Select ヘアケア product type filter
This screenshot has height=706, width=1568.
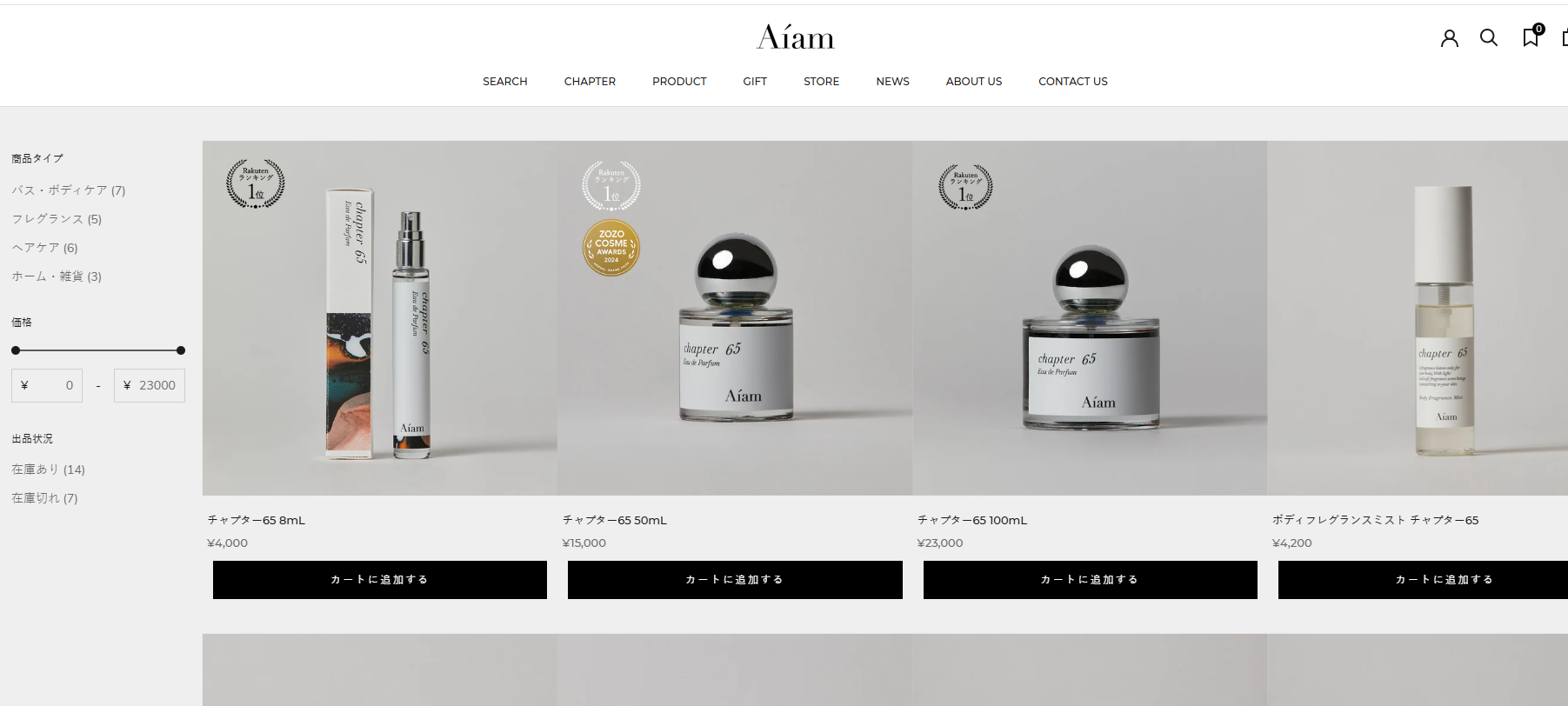[44, 247]
